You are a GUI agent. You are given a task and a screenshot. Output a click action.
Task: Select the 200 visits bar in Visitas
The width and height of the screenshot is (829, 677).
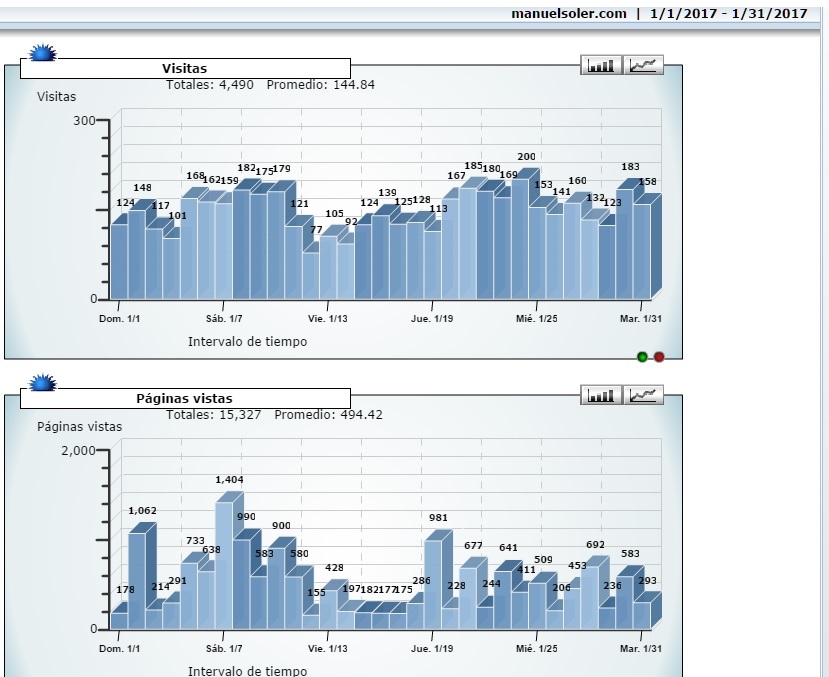(520, 240)
